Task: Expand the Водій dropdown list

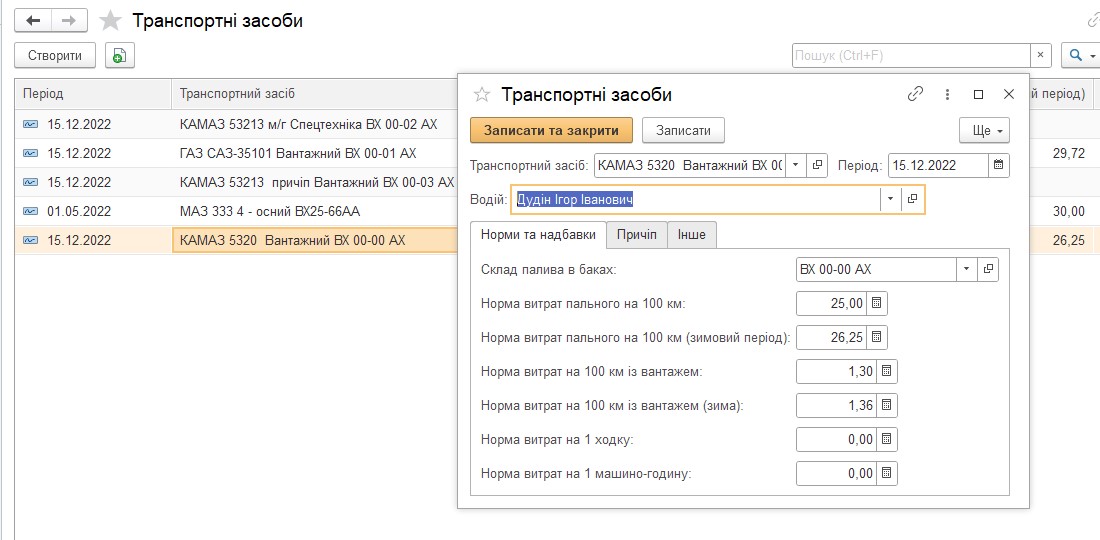Action: 890,199
